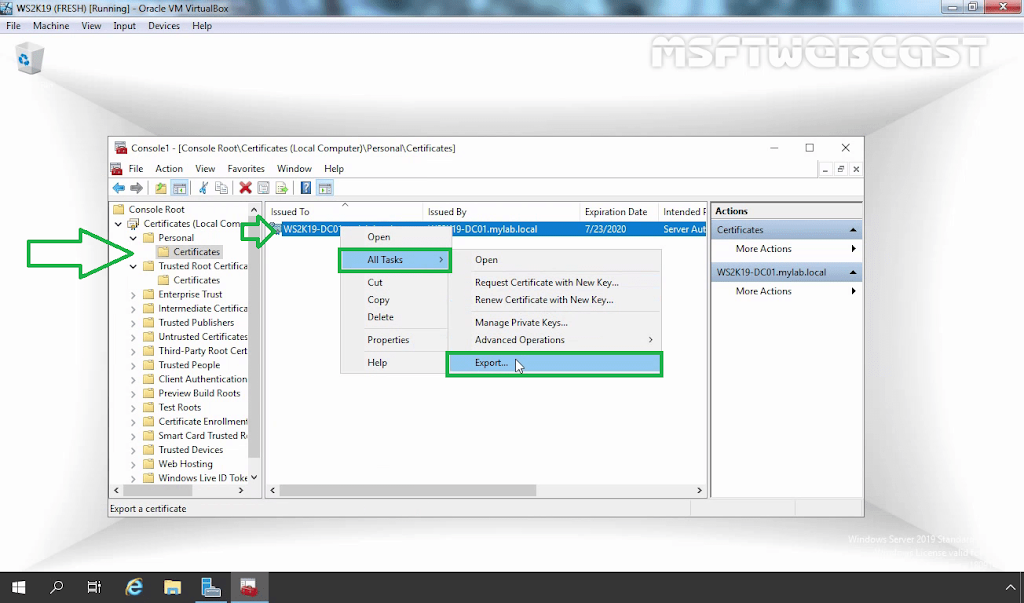The height and width of the screenshot is (603, 1024).
Task: Click the Forward arrow in the console toolbar
Action: 136,188
